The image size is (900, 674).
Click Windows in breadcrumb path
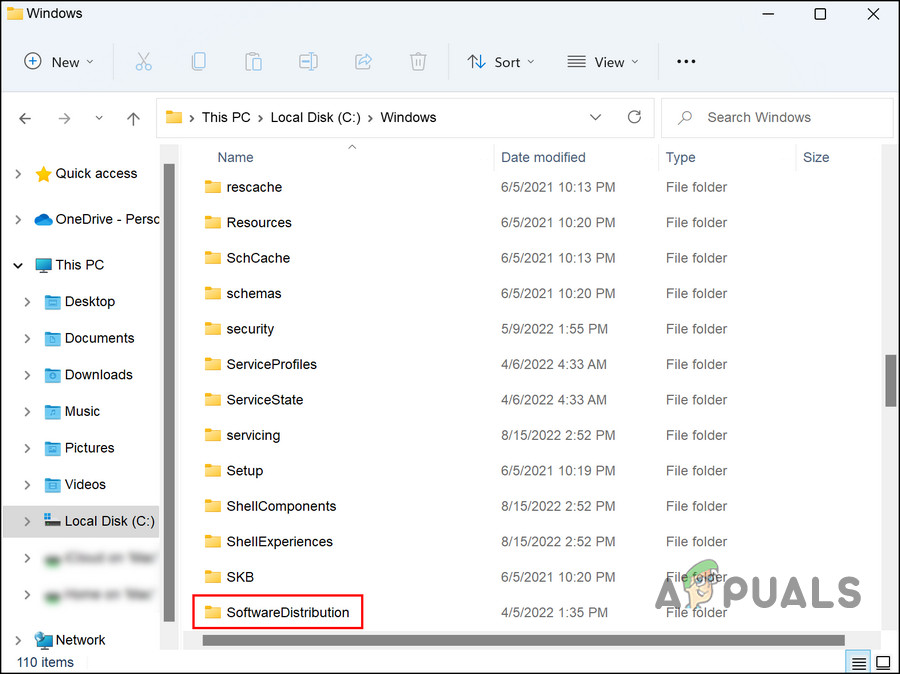408,117
